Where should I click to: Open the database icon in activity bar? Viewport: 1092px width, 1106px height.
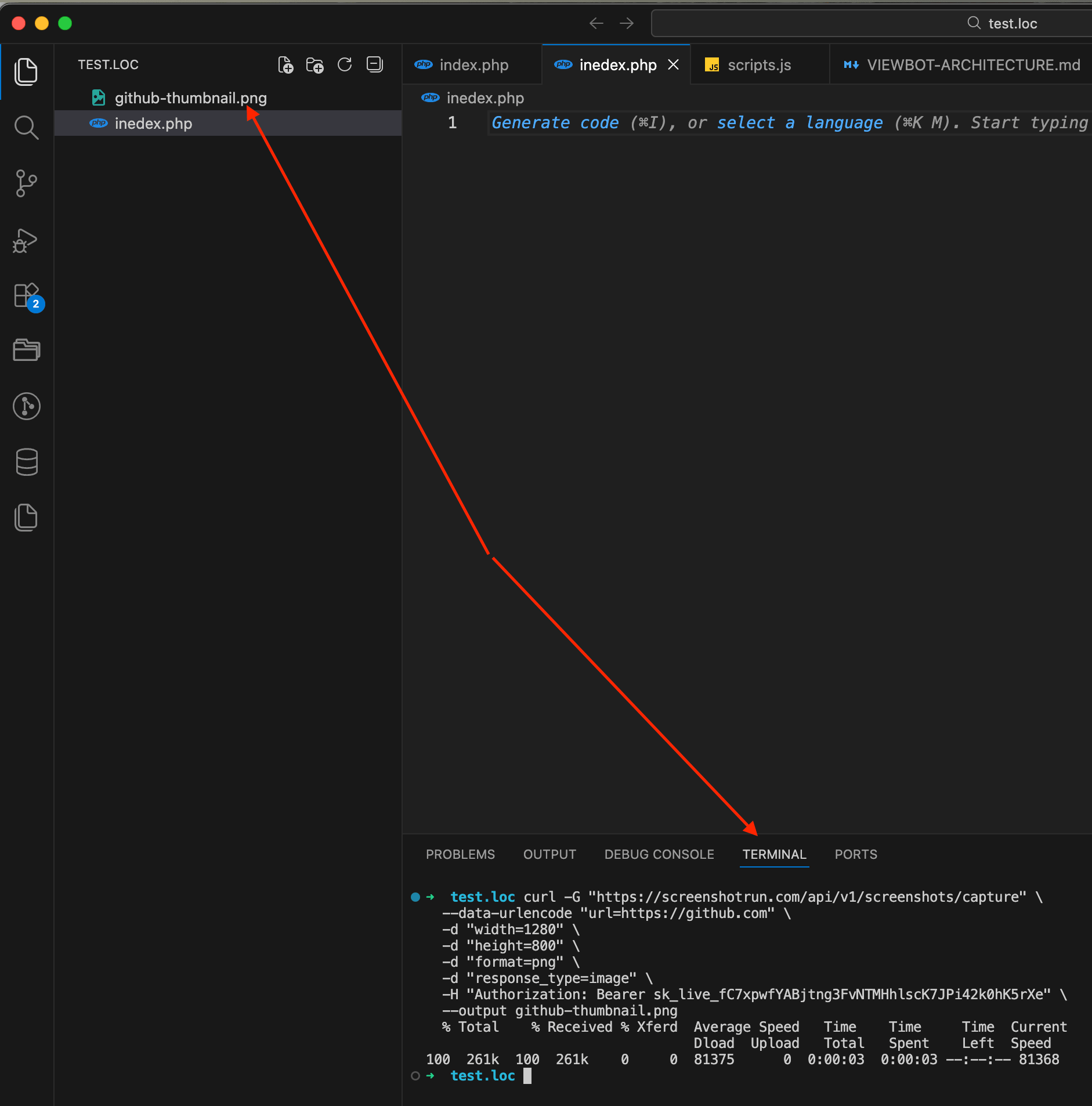[26, 461]
